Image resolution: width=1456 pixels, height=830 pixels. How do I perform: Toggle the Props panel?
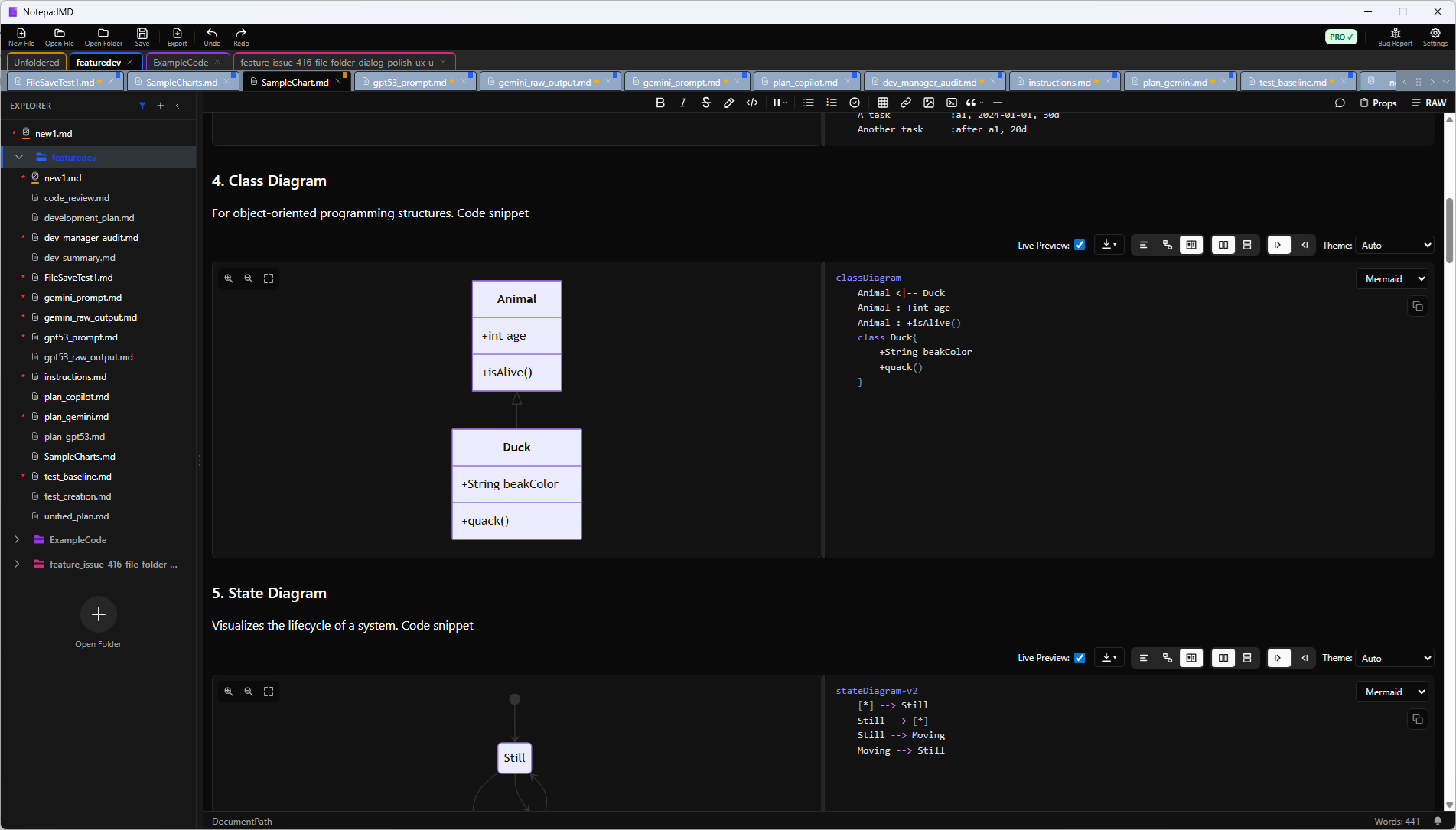(x=1378, y=103)
